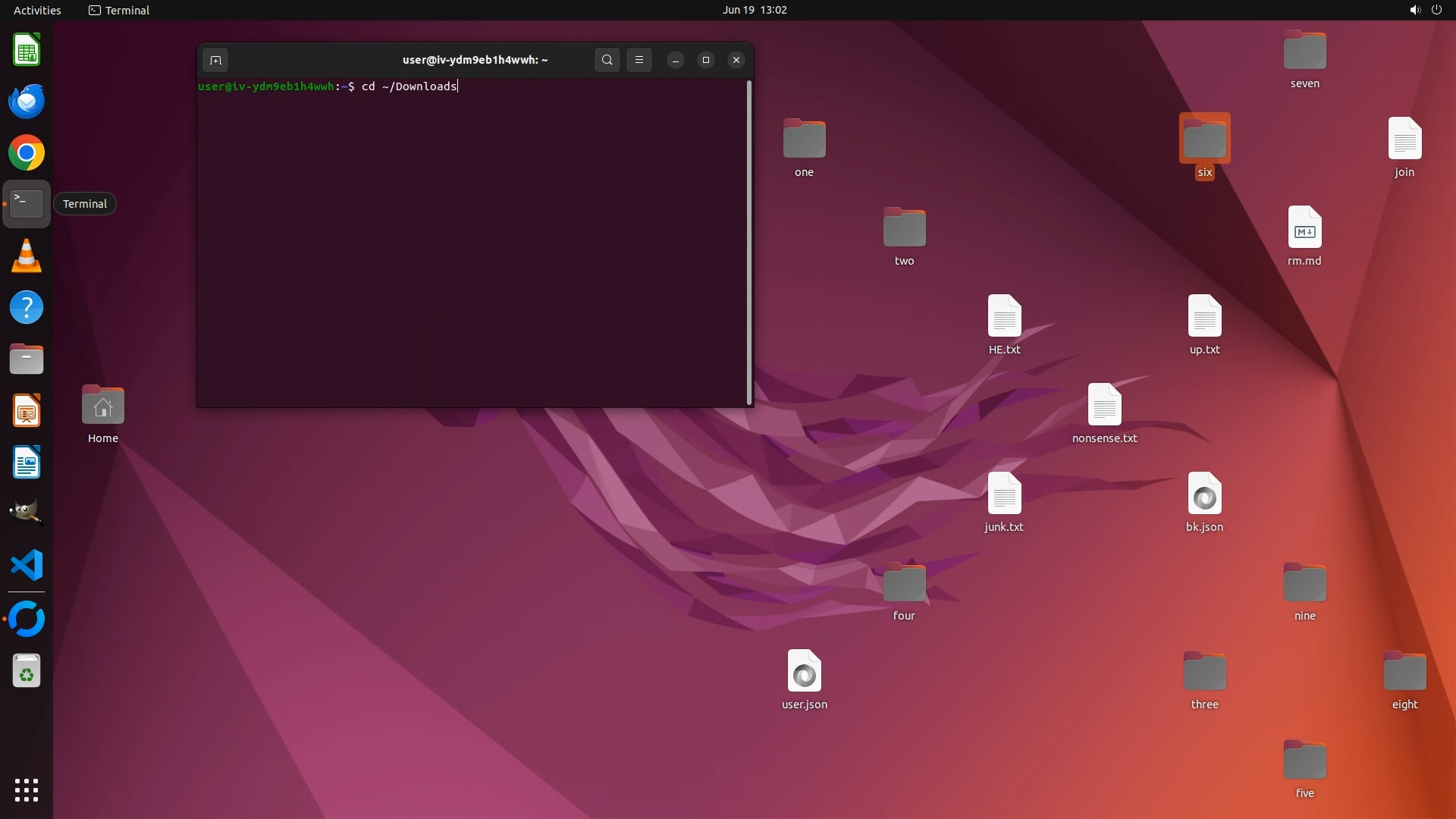Open the terminal hamburger menu

point(639,60)
